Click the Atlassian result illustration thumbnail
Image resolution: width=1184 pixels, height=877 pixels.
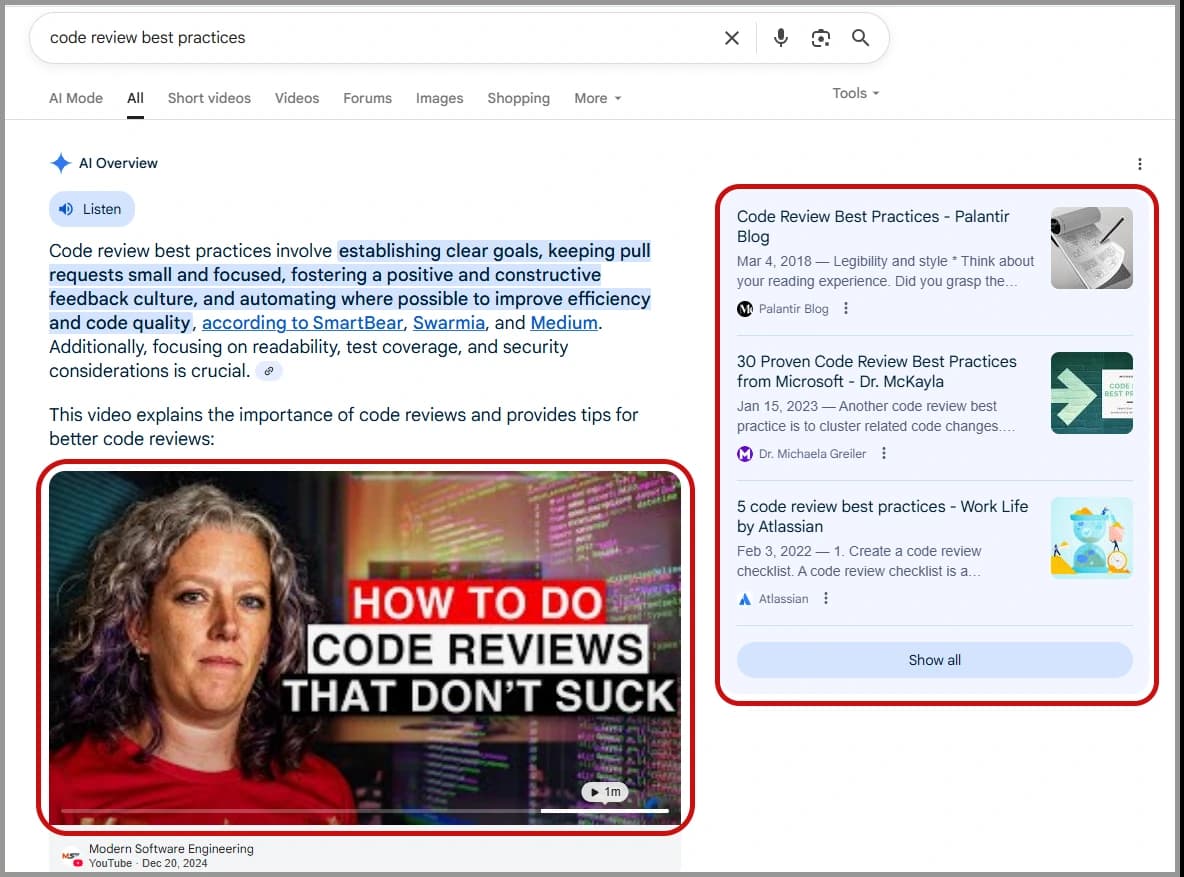[1091, 538]
